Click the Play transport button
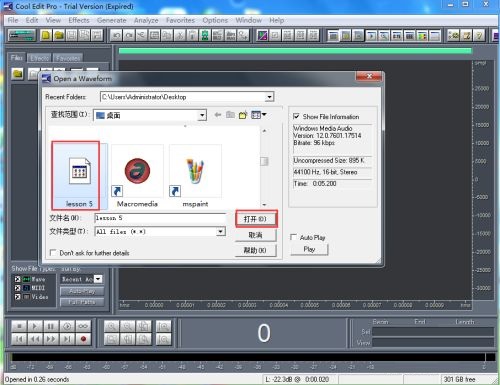Screen dimensions: 500x385 coord(35,326)
